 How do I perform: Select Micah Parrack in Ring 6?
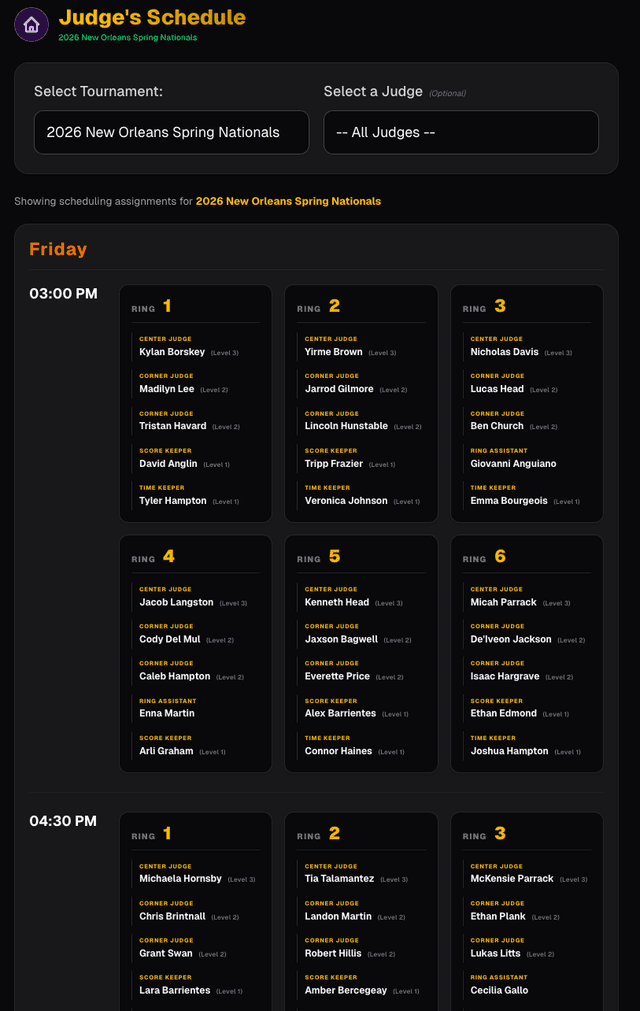(x=504, y=602)
